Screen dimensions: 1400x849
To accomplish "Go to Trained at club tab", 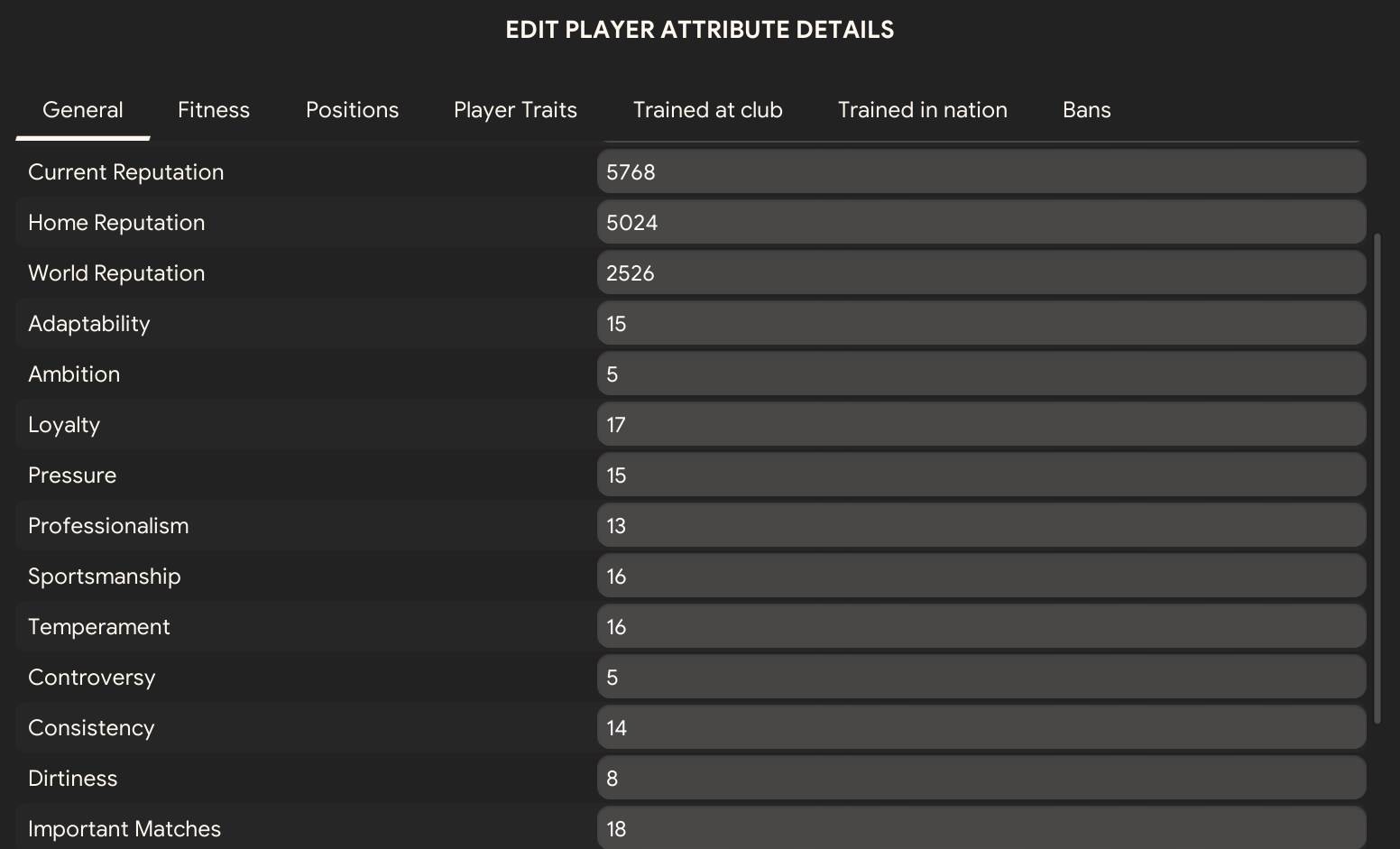I will pos(707,110).
